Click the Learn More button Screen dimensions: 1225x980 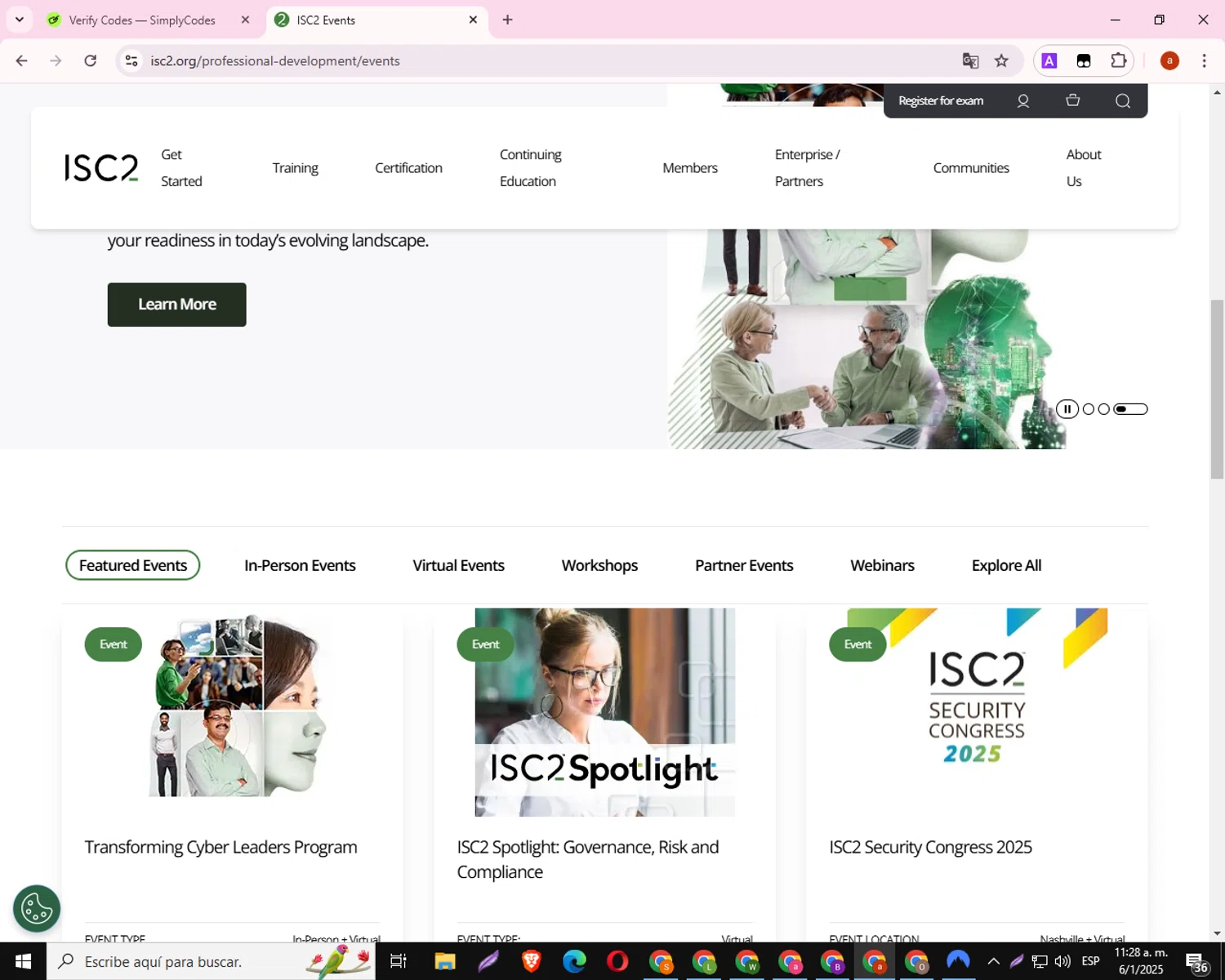click(x=176, y=305)
